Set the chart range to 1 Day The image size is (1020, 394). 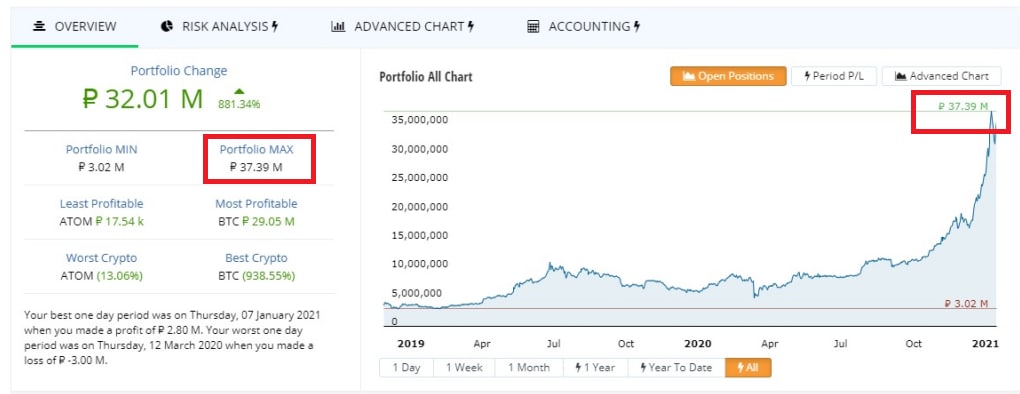click(407, 367)
